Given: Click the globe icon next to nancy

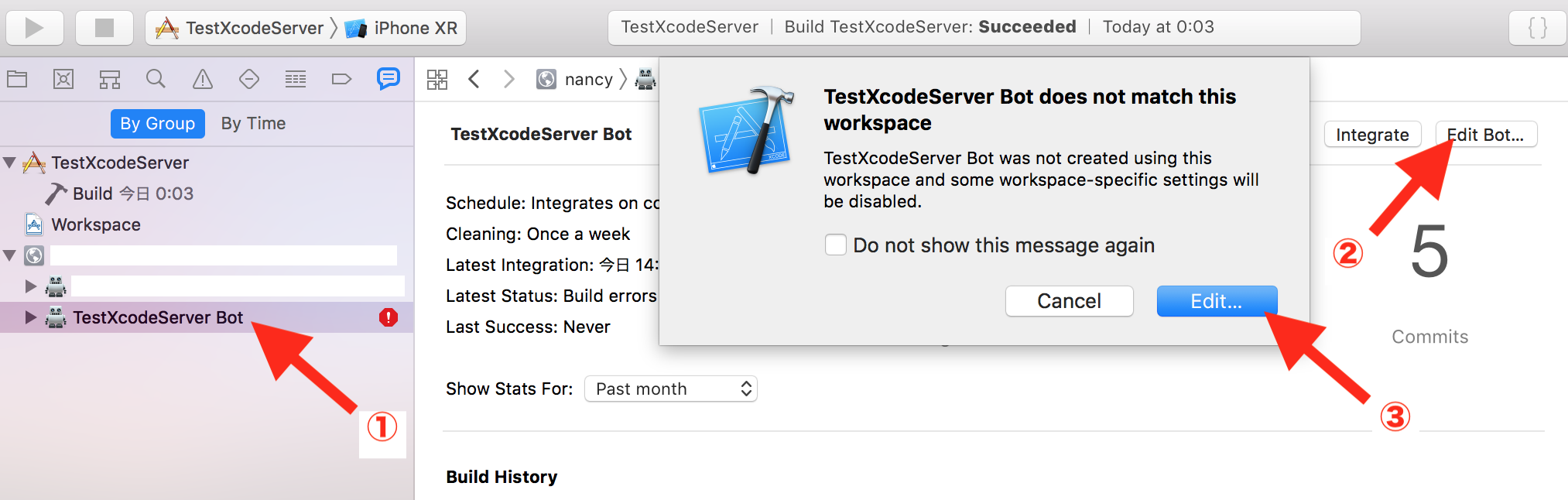Looking at the screenshot, I should pos(546,79).
